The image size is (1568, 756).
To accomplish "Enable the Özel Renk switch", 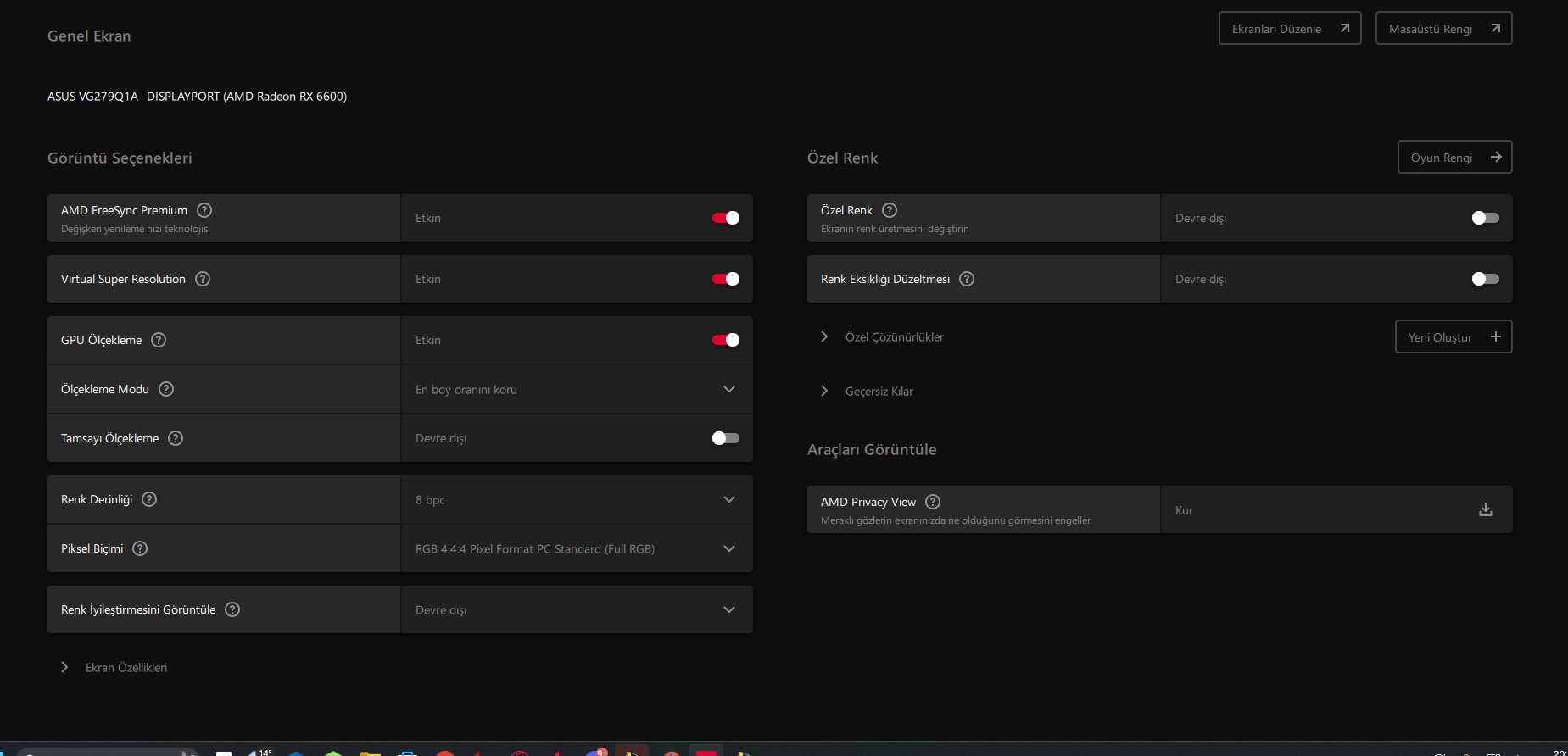I will click(x=1486, y=218).
